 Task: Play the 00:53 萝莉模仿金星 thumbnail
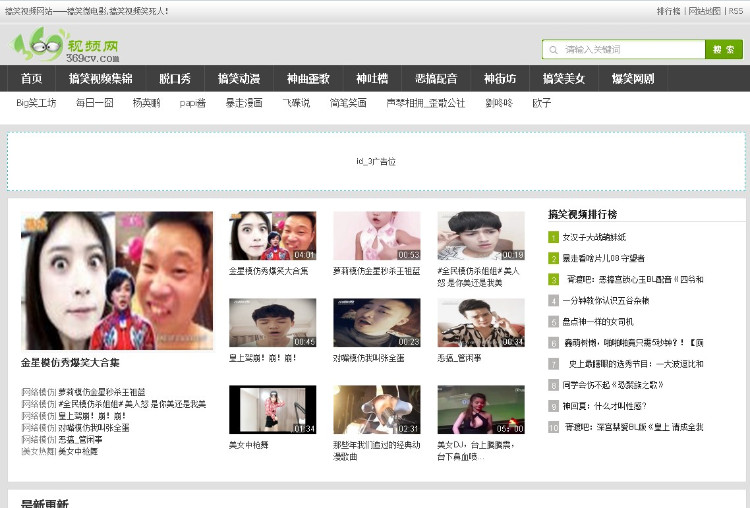377,236
